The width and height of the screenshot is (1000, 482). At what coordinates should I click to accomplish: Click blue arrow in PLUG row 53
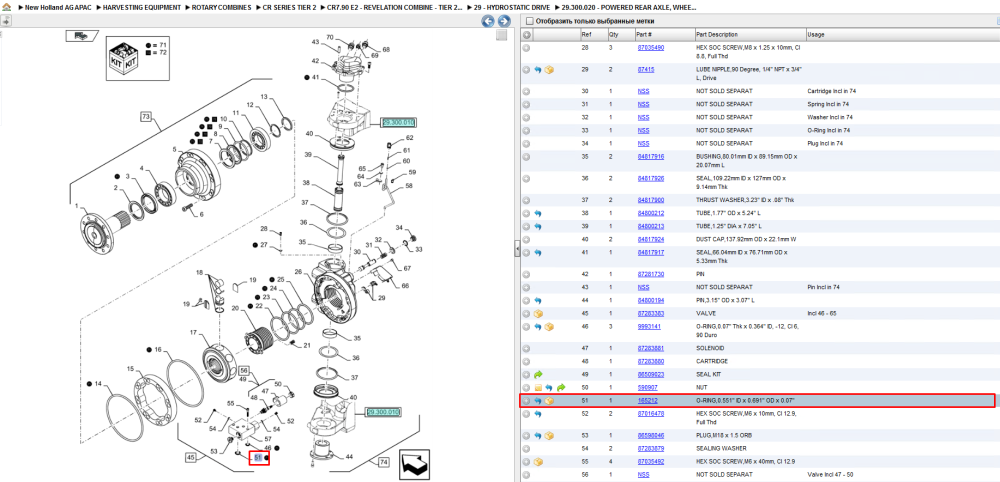(x=538, y=435)
